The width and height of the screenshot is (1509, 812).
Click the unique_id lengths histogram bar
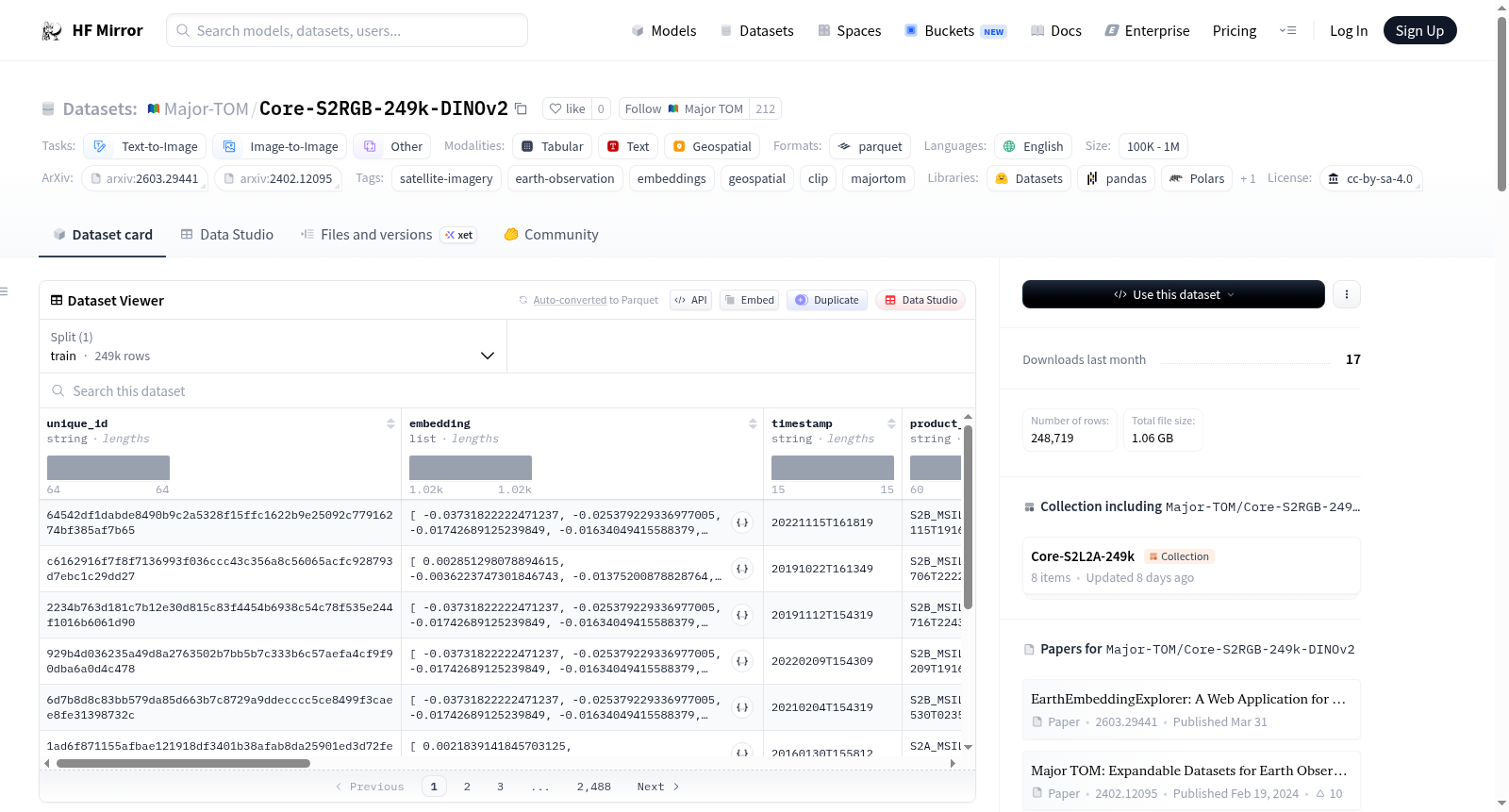pyautogui.click(x=108, y=468)
